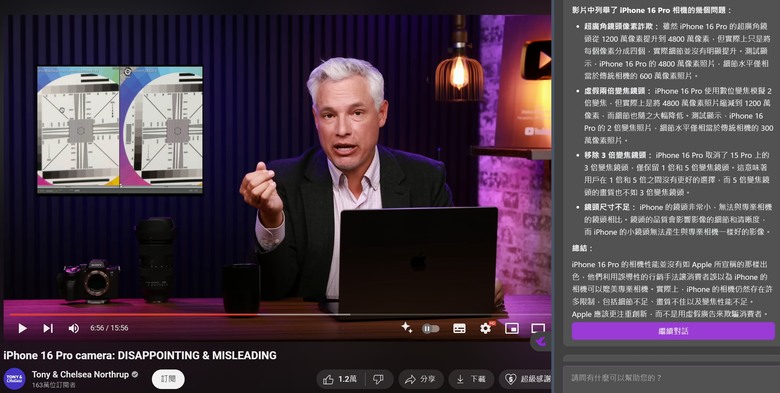Skip to the next video

click(48, 328)
